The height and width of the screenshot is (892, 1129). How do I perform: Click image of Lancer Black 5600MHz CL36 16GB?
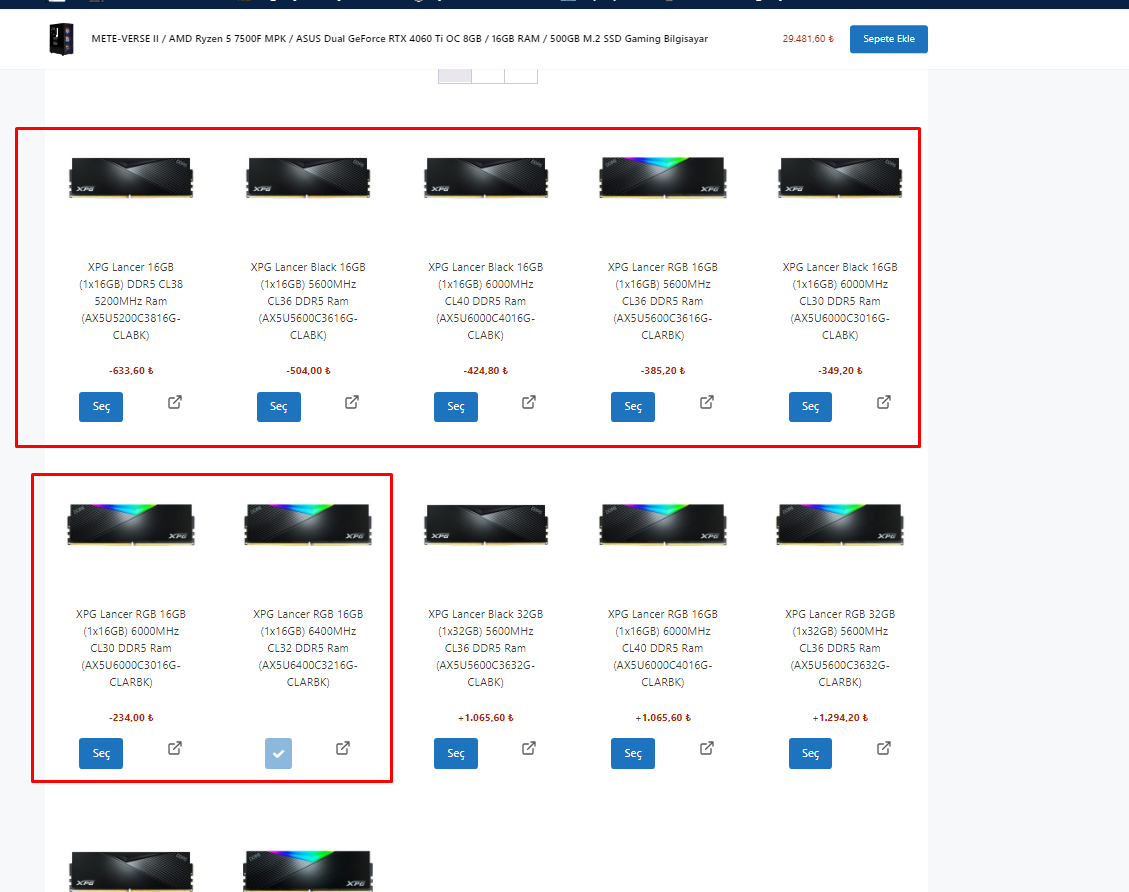pyautogui.click(x=308, y=177)
